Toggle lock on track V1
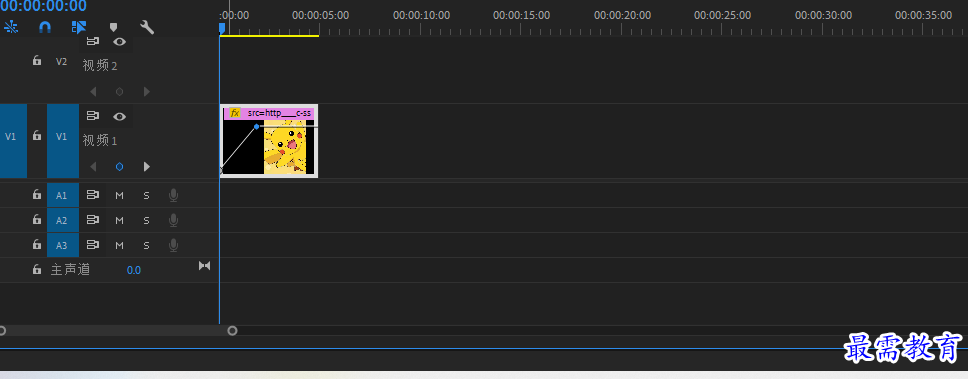Screen dimensions: 968x379 [37, 136]
